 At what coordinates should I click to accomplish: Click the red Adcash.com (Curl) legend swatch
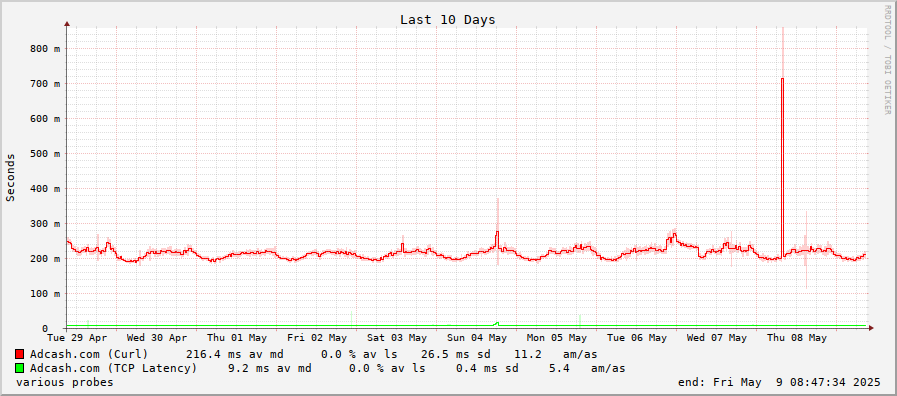[19, 354]
